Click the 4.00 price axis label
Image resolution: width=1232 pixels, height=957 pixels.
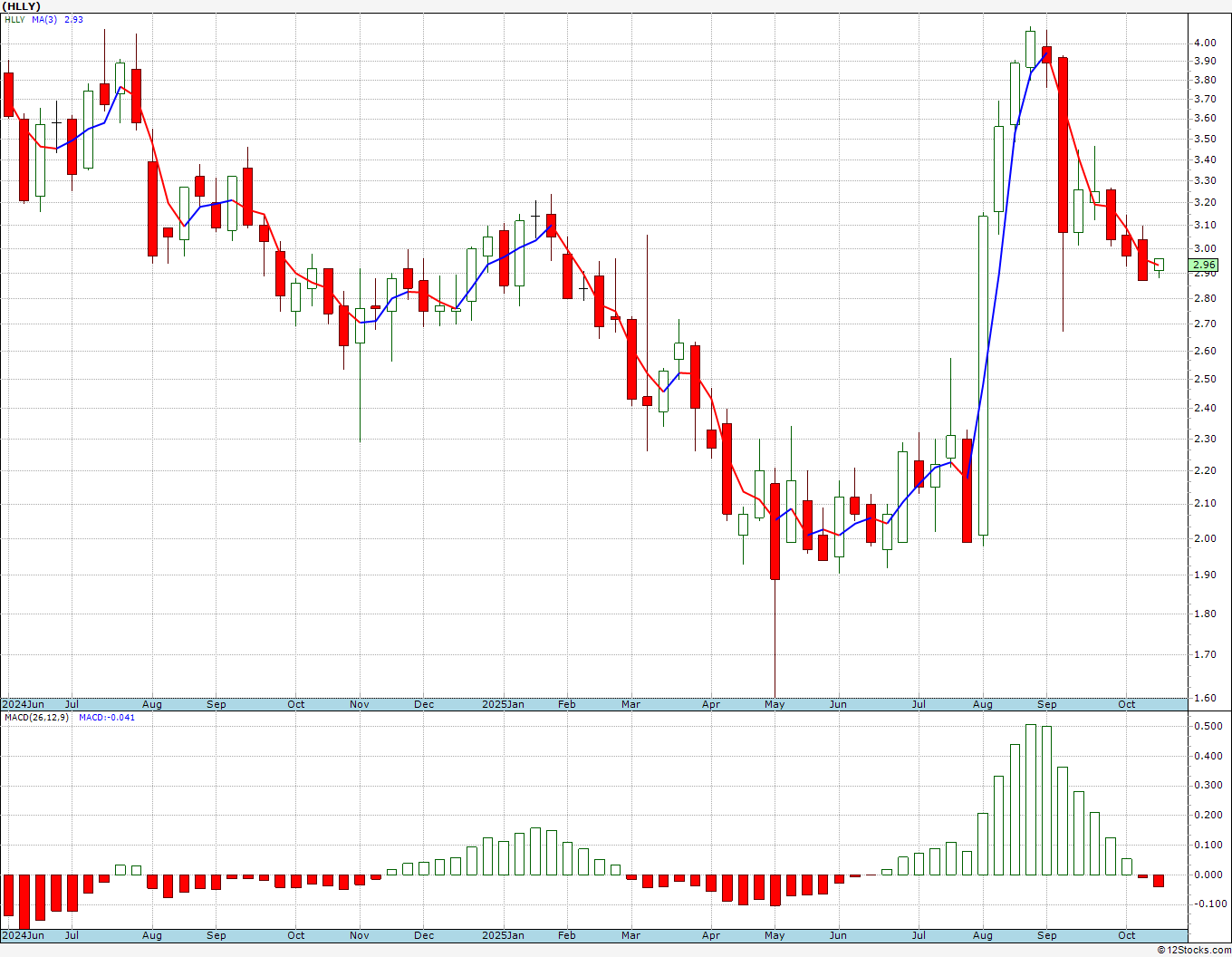tap(1205, 43)
